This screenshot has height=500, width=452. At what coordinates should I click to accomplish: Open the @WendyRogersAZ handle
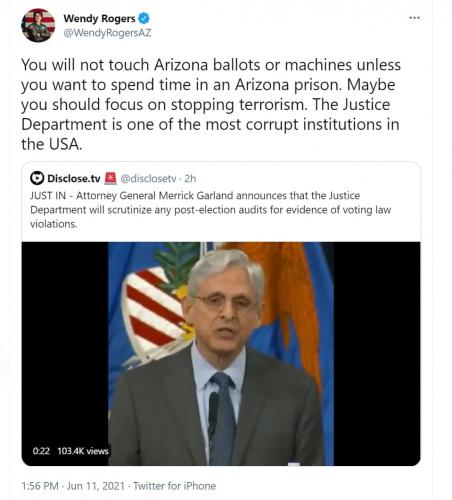tap(107, 33)
